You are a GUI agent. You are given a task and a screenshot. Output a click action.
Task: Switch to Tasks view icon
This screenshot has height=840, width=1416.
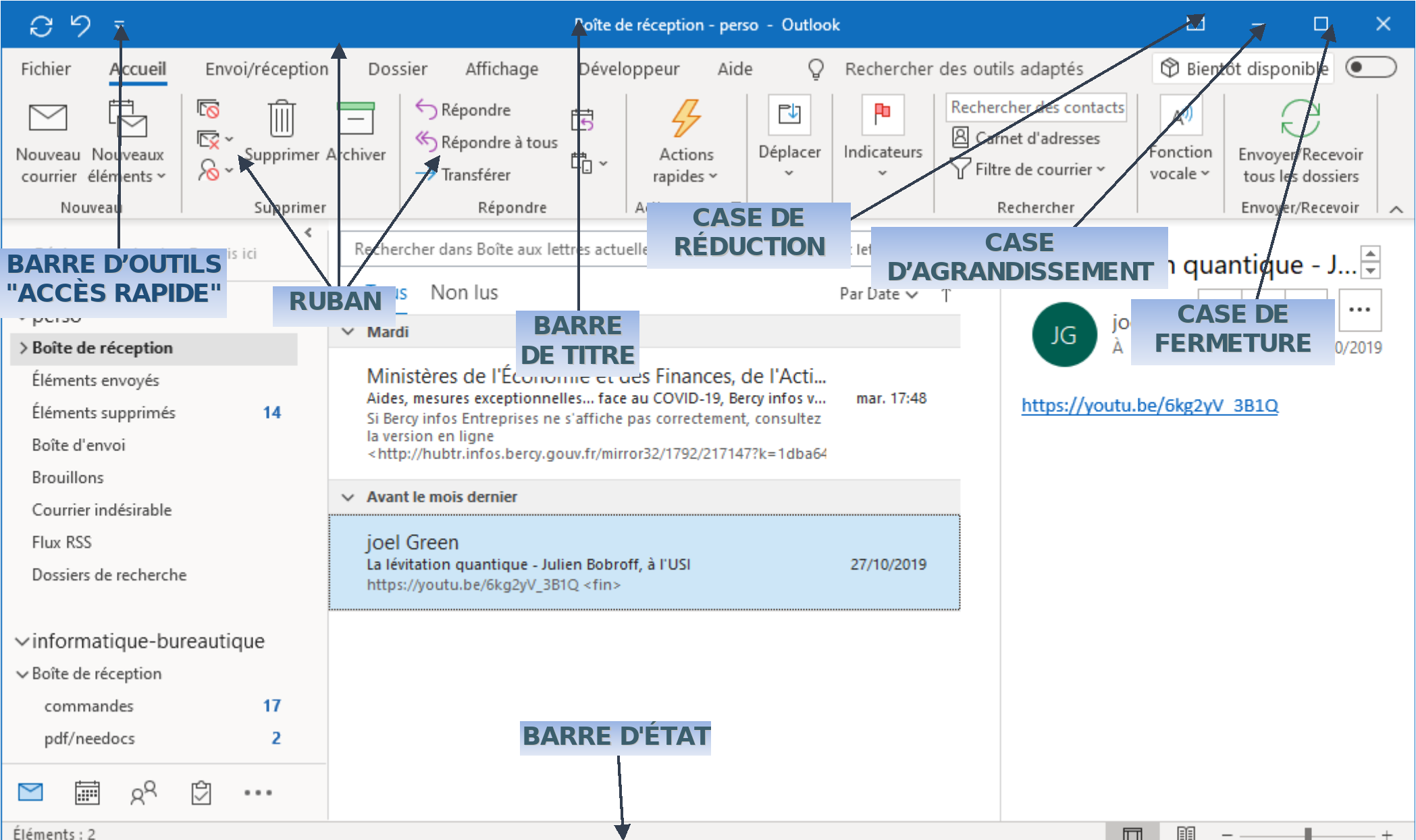pos(201,792)
